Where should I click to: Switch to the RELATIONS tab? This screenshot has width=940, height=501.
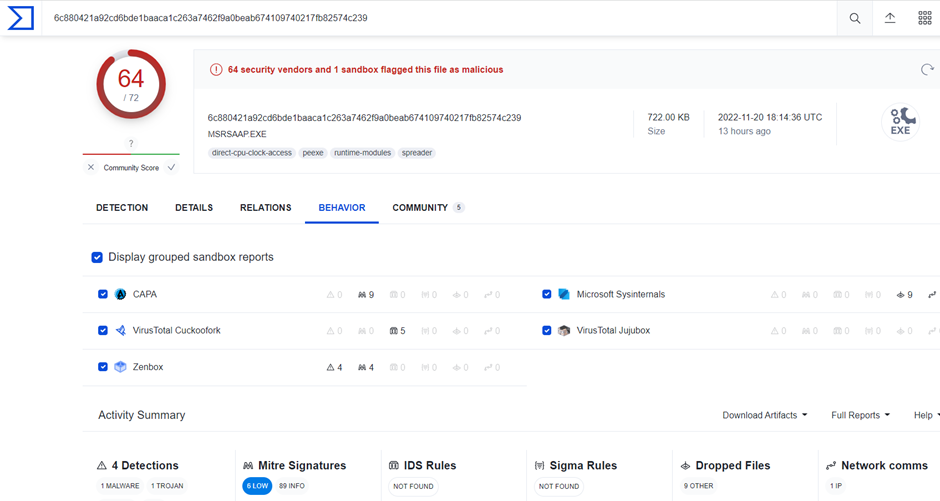(266, 207)
